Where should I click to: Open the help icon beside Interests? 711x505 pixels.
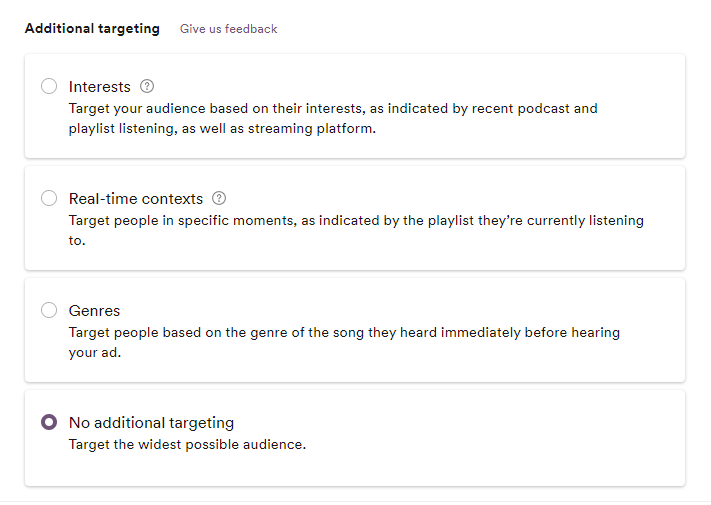click(x=147, y=86)
